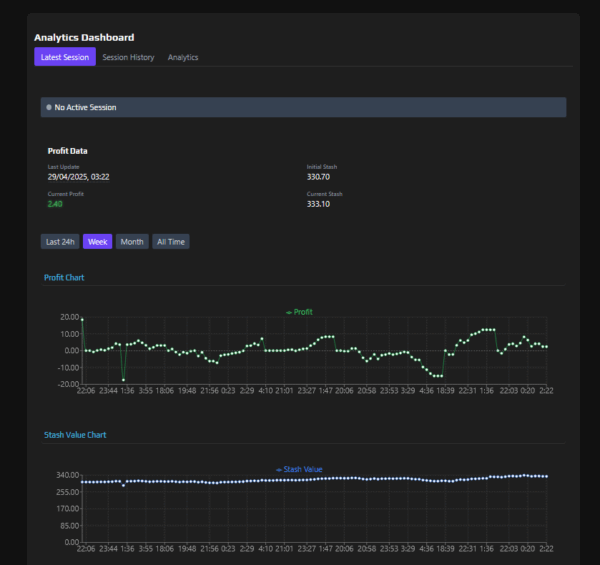Click the 85.00 axis label on Stash chart

(69, 526)
